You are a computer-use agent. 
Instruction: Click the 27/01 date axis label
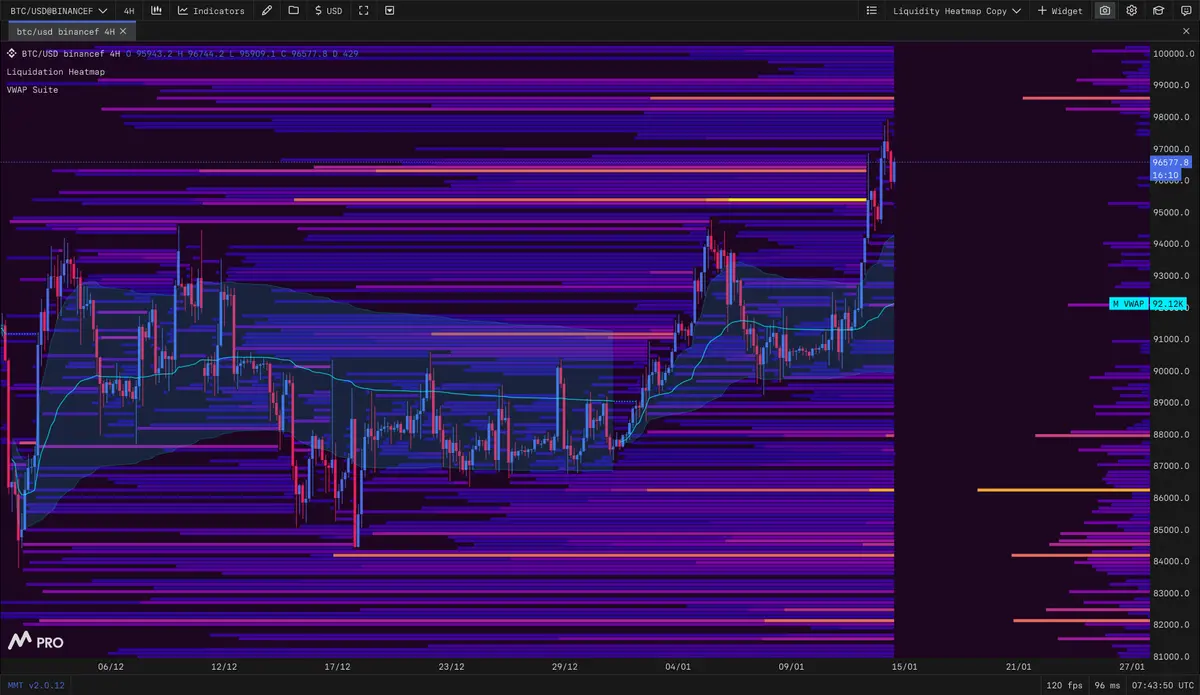[x=1132, y=667]
